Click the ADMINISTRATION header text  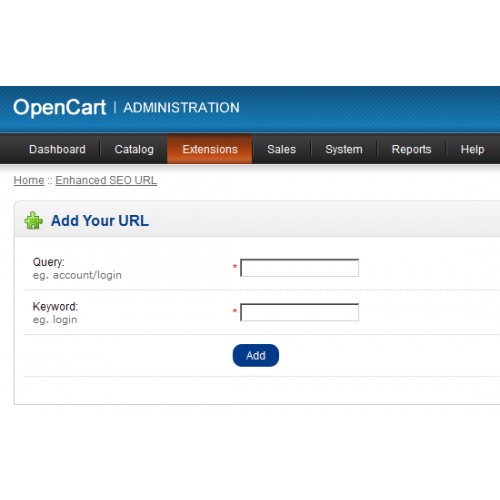[181, 108]
